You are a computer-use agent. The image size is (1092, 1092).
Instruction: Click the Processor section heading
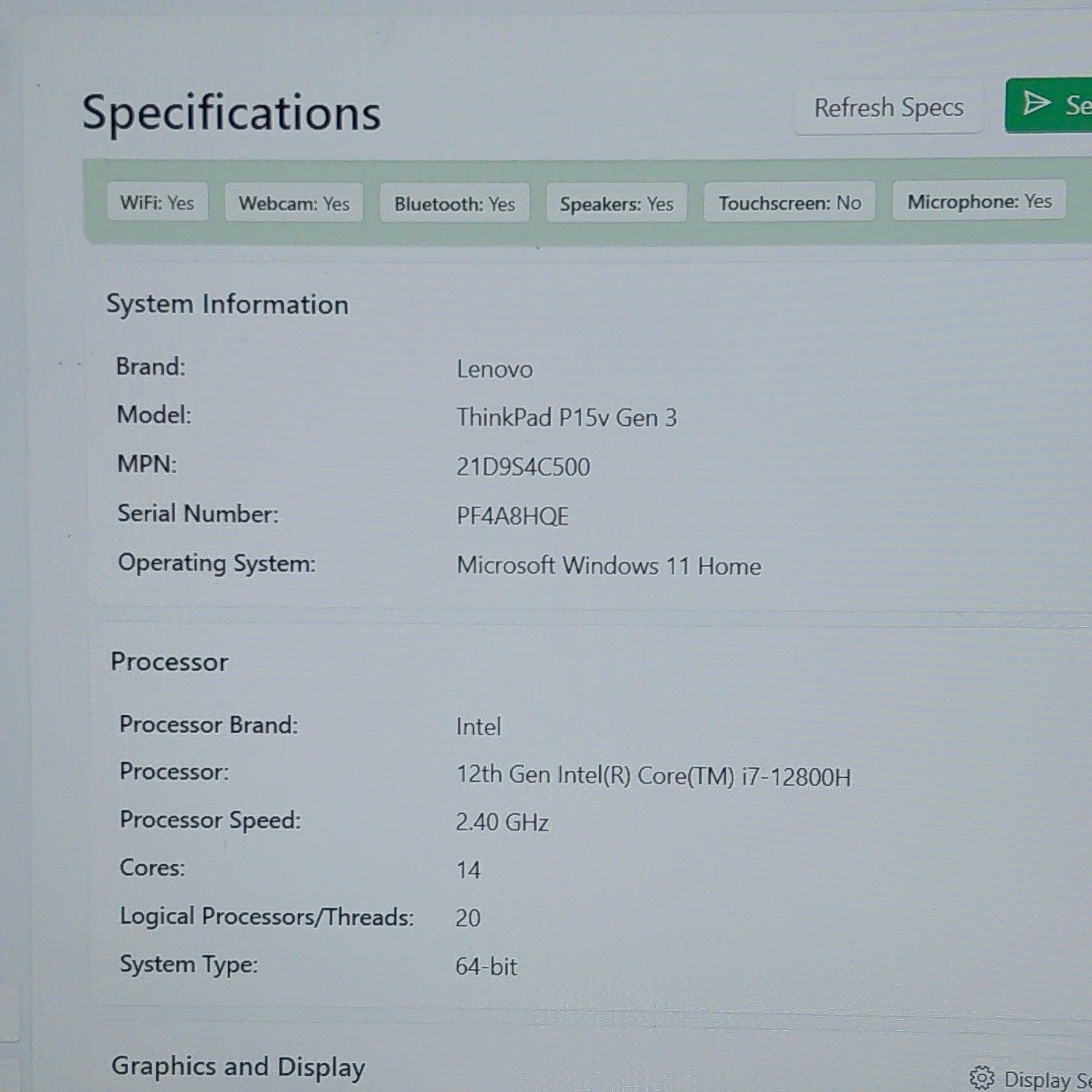tap(170, 662)
